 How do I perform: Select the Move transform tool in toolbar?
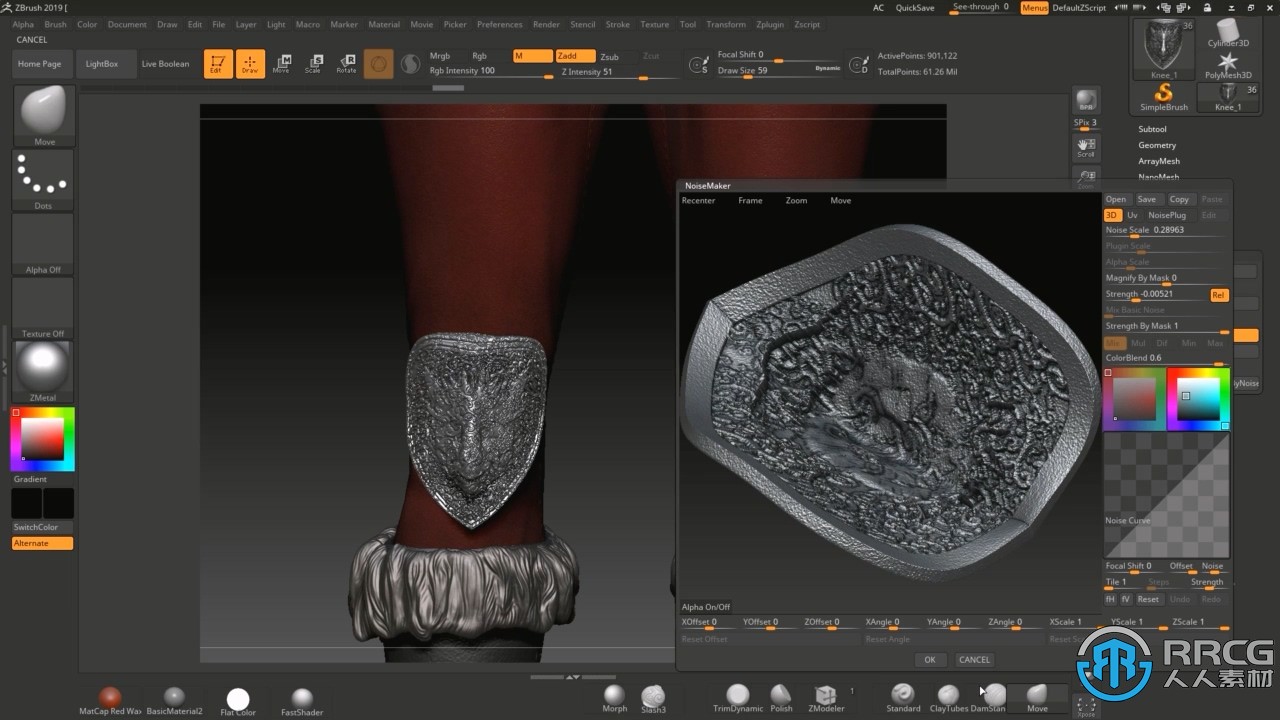pos(282,64)
